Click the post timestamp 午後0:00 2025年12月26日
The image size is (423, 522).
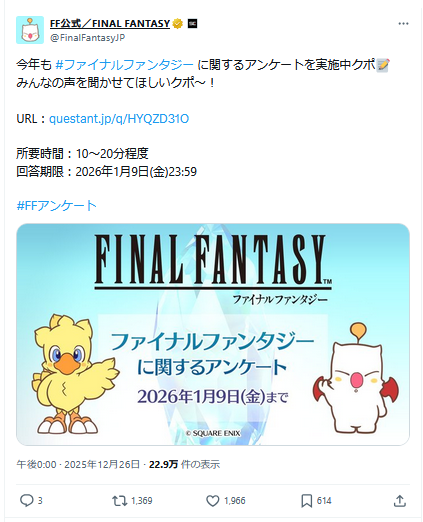(x=78, y=464)
